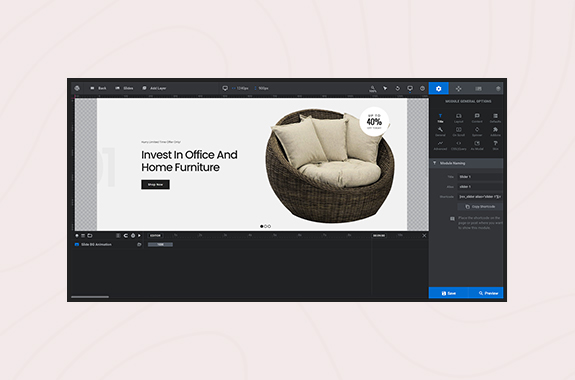Open the navigation options crosshair tab
Viewport: 575px width, 380px height.
click(x=458, y=88)
